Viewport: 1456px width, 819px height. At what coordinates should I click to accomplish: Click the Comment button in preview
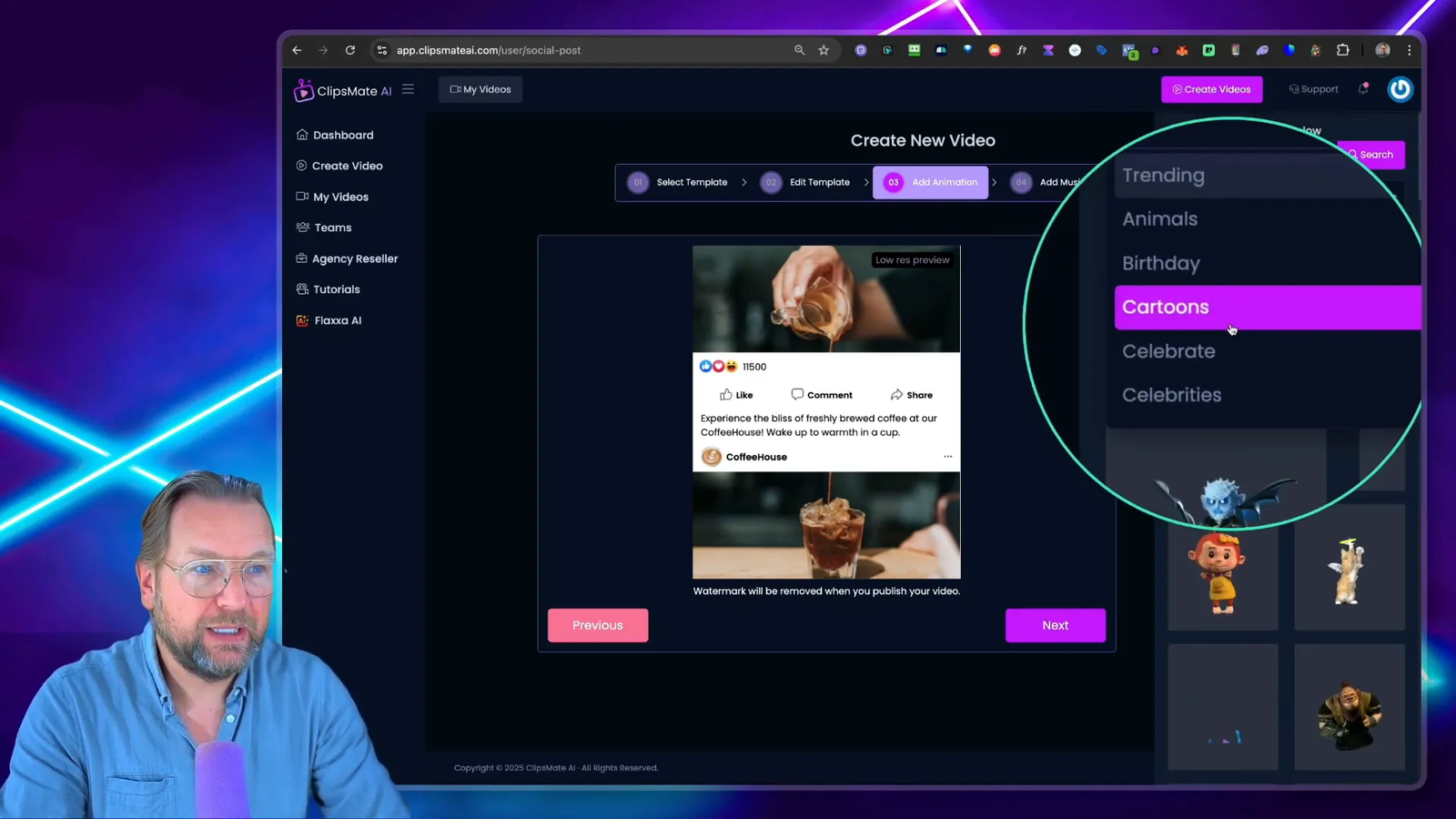pos(822,395)
